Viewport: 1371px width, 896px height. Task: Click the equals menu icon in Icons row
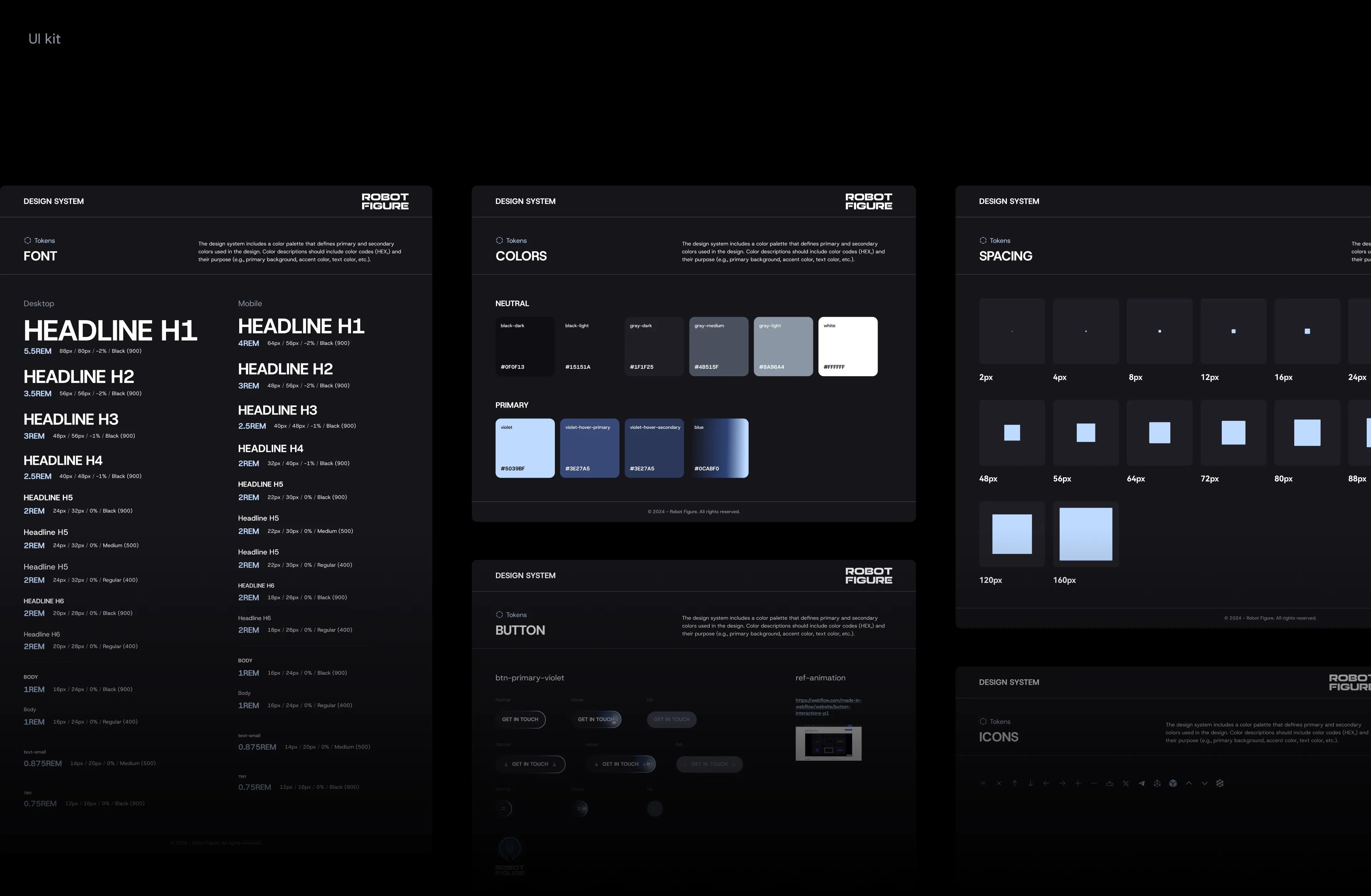pos(983,783)
